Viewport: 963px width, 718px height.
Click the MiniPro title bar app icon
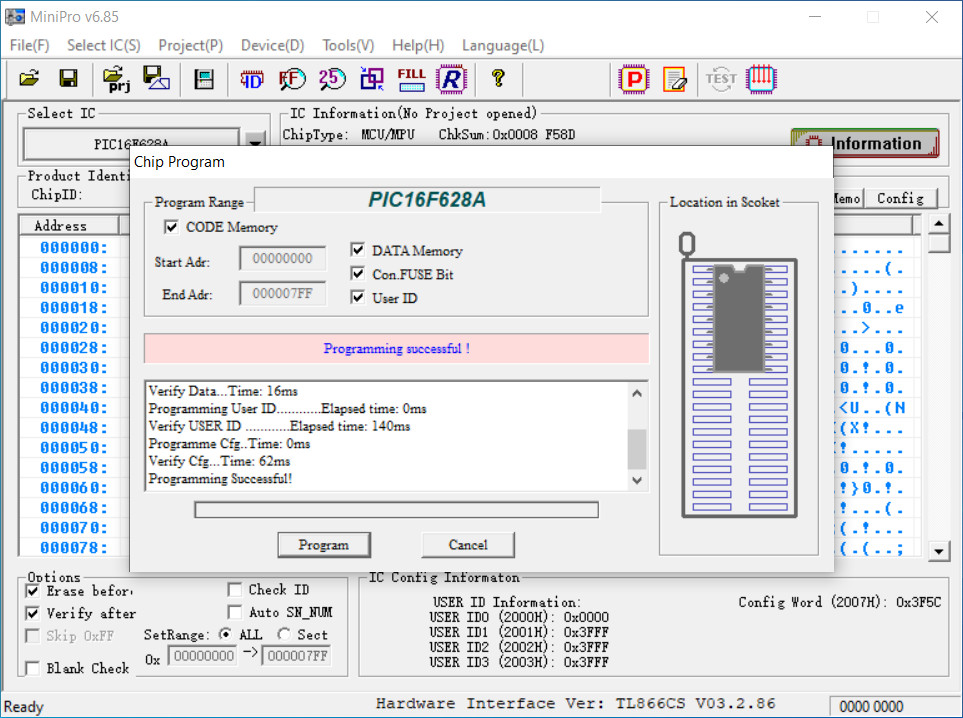coord(15,17)
